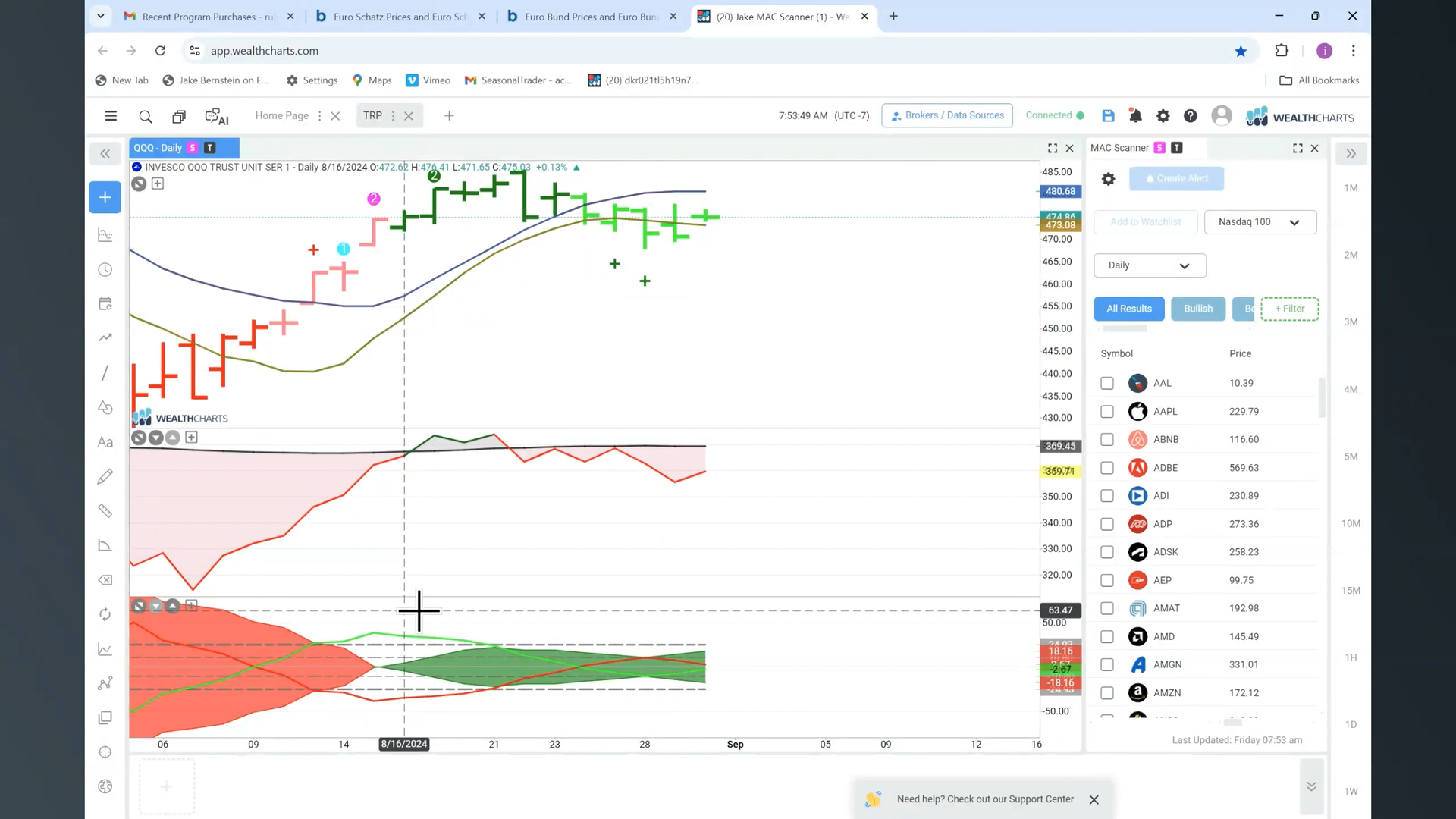Screen dimensions: 1456x819
Task: Open the Daily timeframe dropdown
Action: tap(1150, 265)
